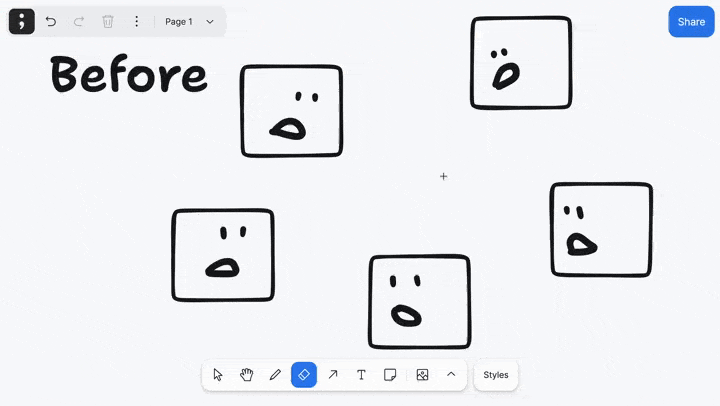
Task: Pick the Draw pencil tool
Action: (275, 375)
